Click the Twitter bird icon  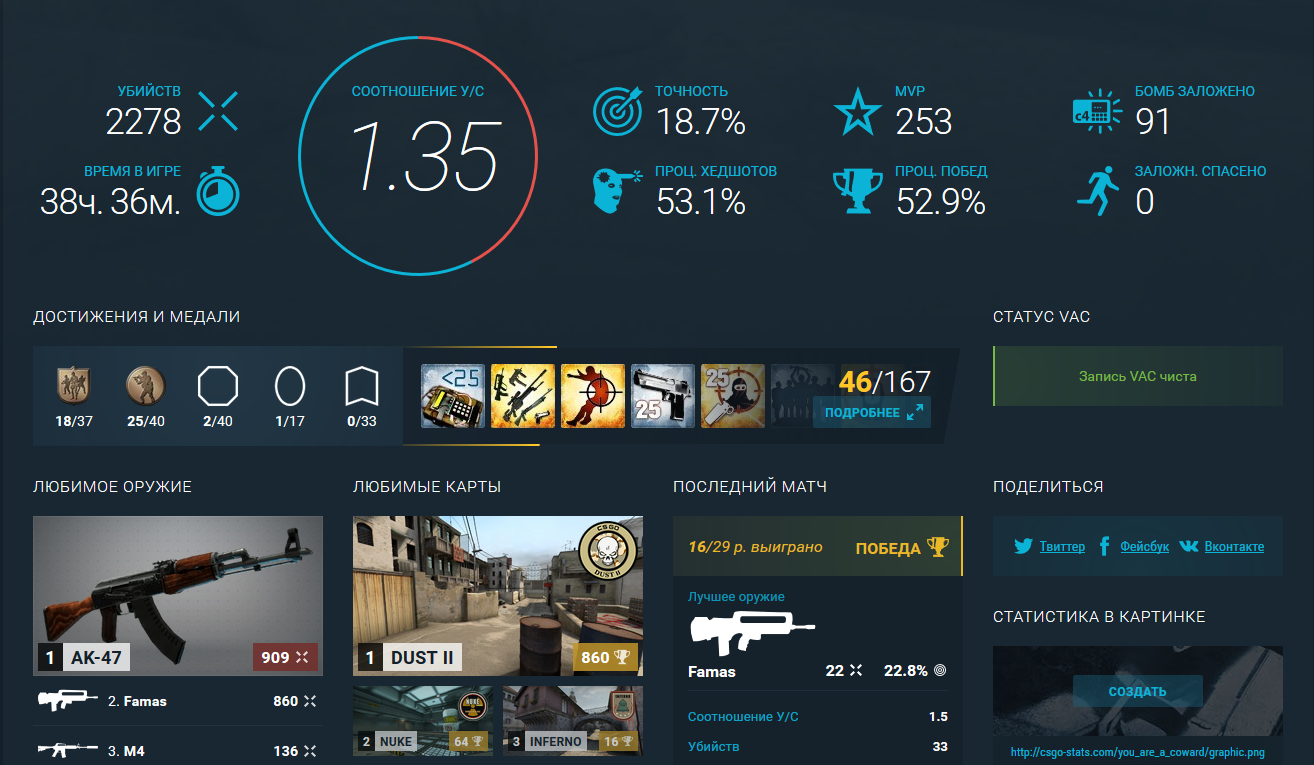point(1023,546)
